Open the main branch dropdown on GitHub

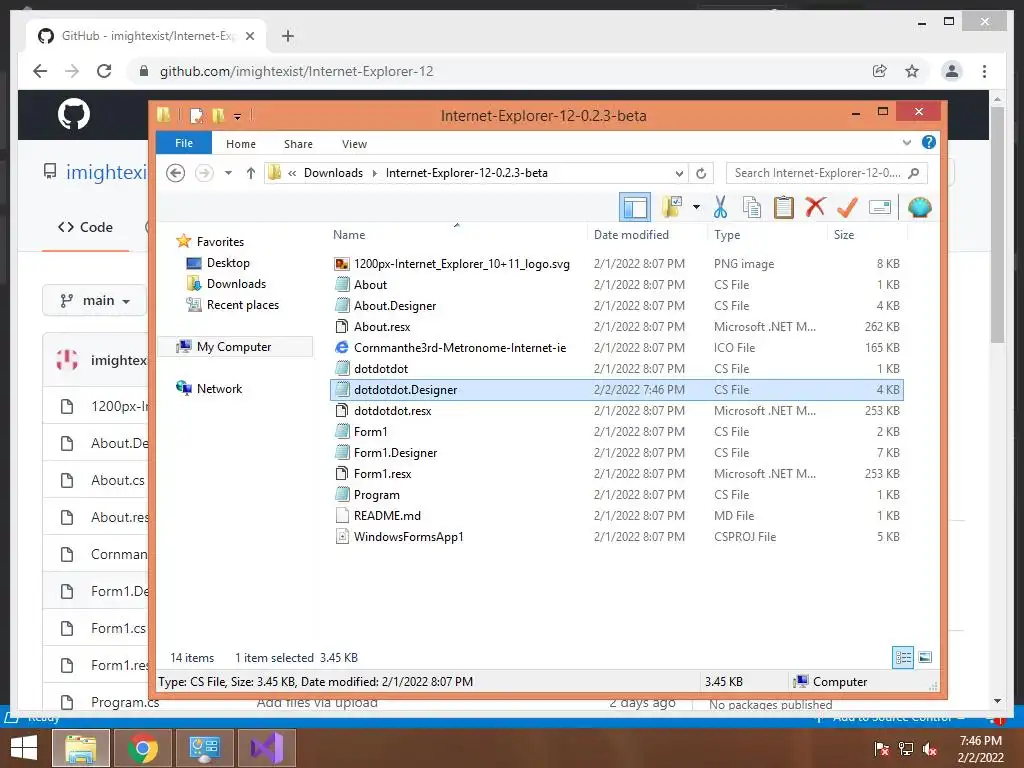tap(95, 300)
